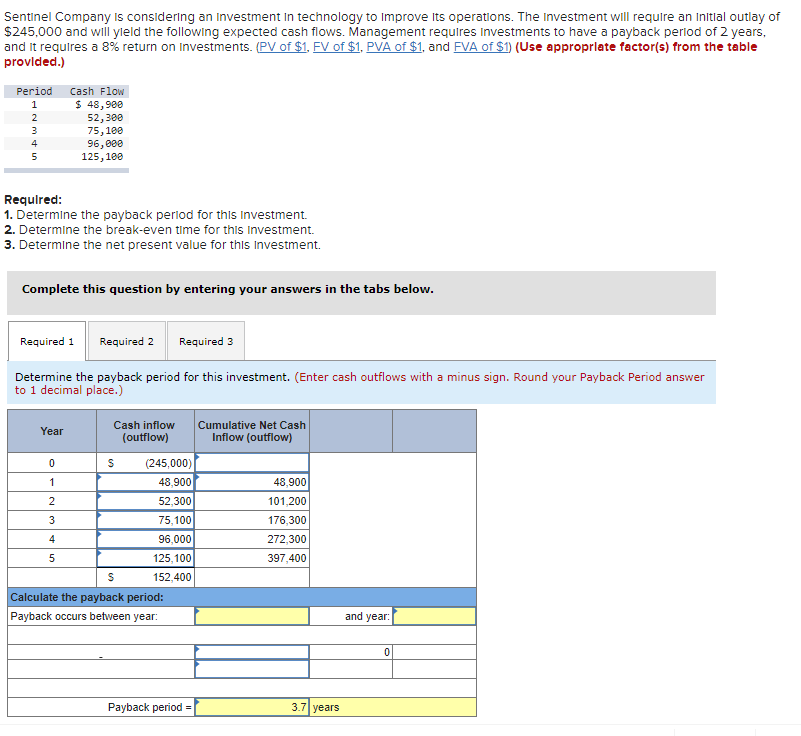Click the Year 1 cash inflow cell showing 48,900
801x736 pixels.
pos(144,481)
